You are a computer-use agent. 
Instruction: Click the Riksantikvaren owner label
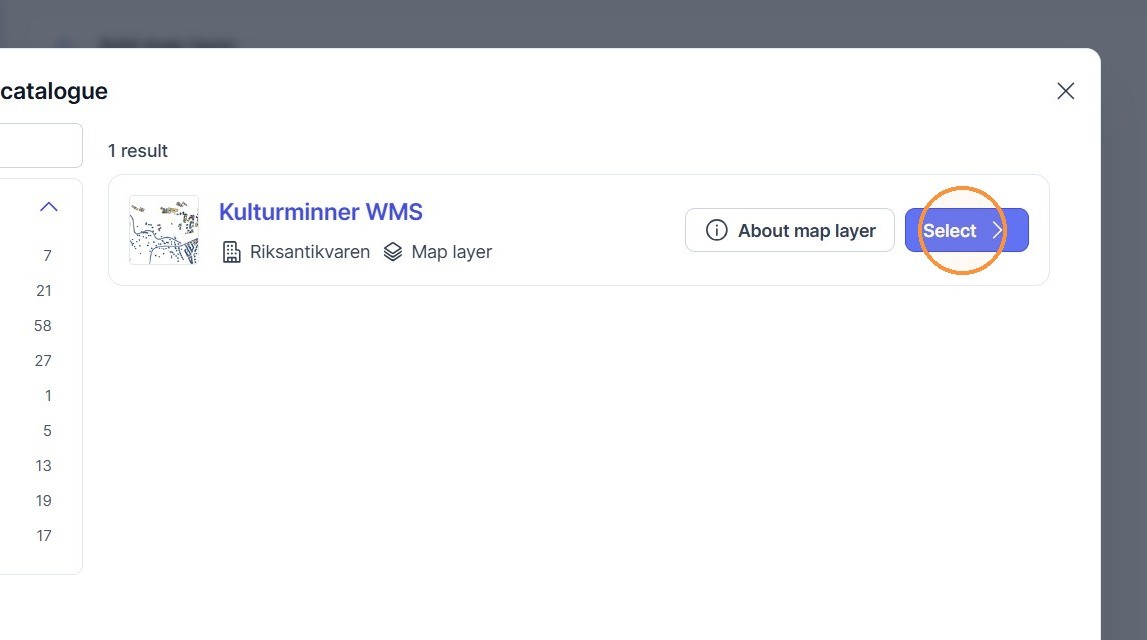pyautogui.click(x=309, y=252)
